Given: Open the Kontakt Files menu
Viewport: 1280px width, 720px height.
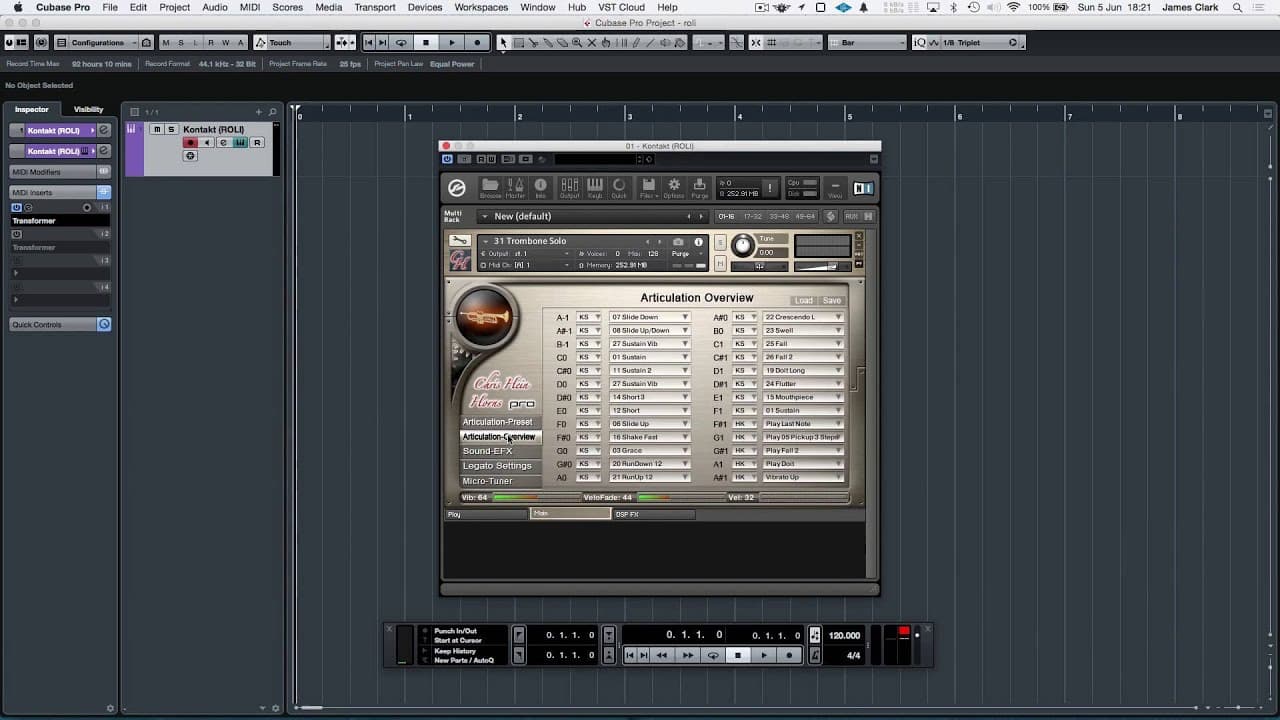Looking at the screenshot, I should [648, 187].
